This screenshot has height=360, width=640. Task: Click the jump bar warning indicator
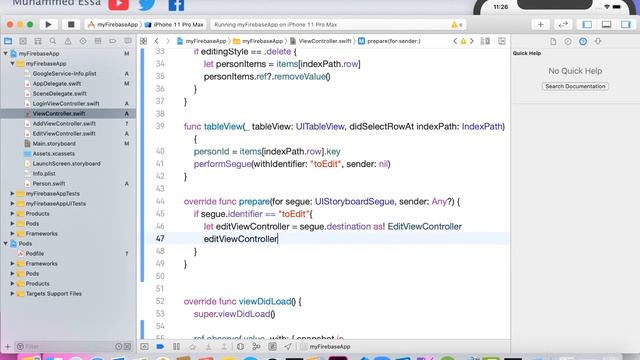[x=463, y=41]
